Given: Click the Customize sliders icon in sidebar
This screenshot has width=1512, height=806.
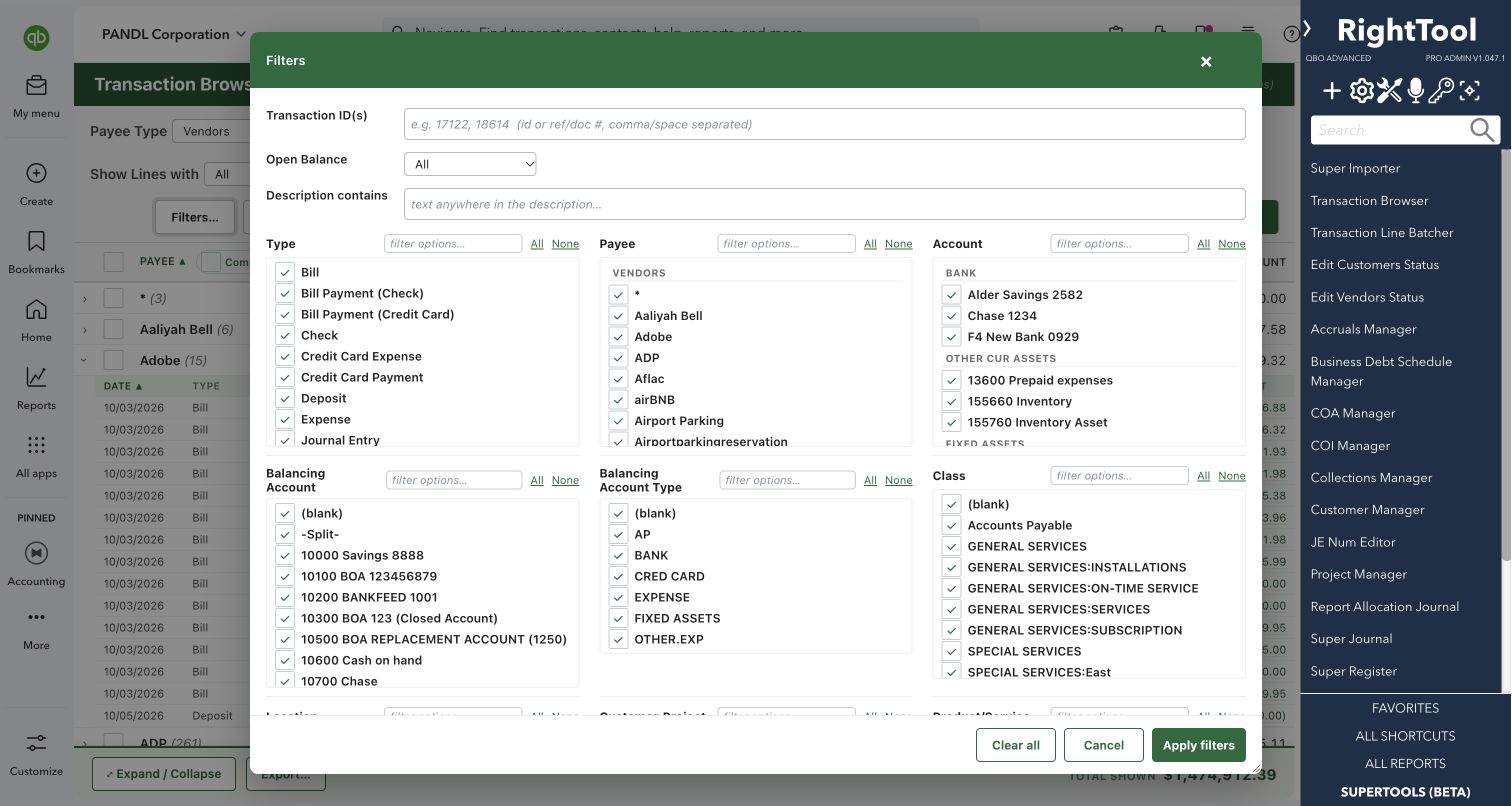Looking at the screenshot, I should point(36,743).
